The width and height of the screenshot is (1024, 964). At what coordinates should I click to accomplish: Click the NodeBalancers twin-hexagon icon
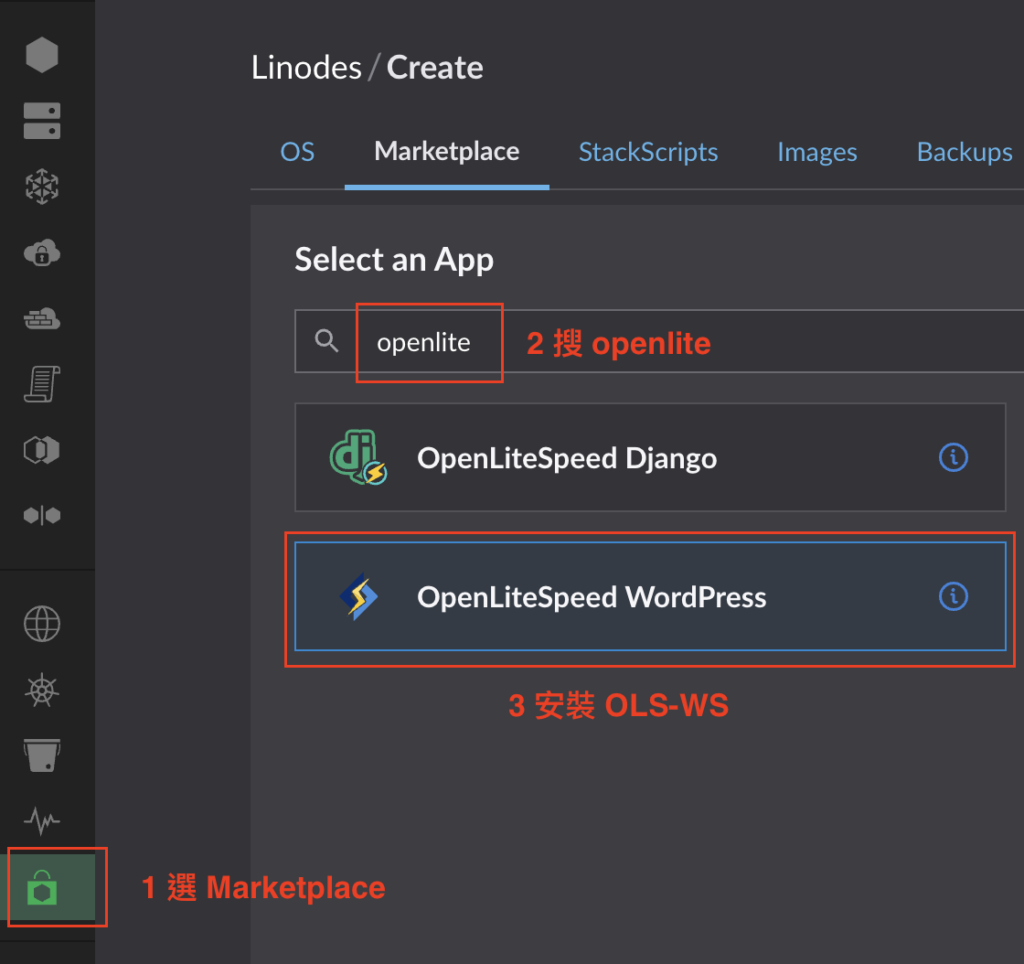tap(42, 515)
